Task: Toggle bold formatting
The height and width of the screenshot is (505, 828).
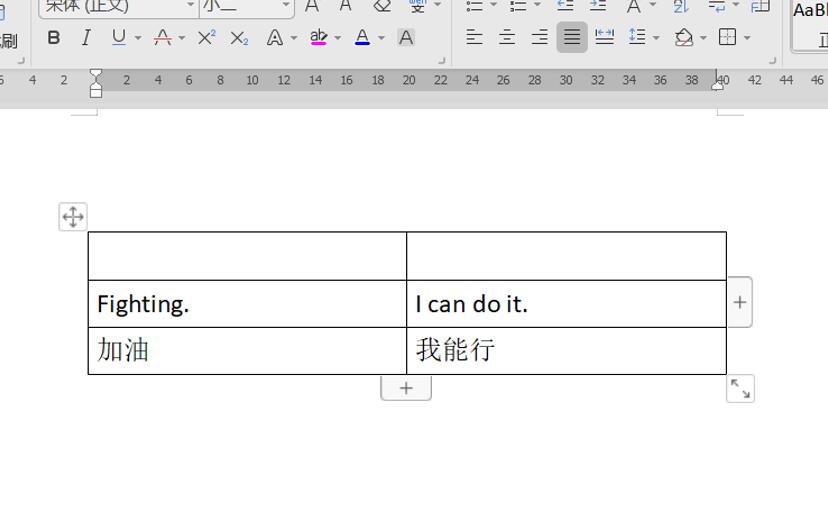Action: pyautogui.click(x=53, y=38)
